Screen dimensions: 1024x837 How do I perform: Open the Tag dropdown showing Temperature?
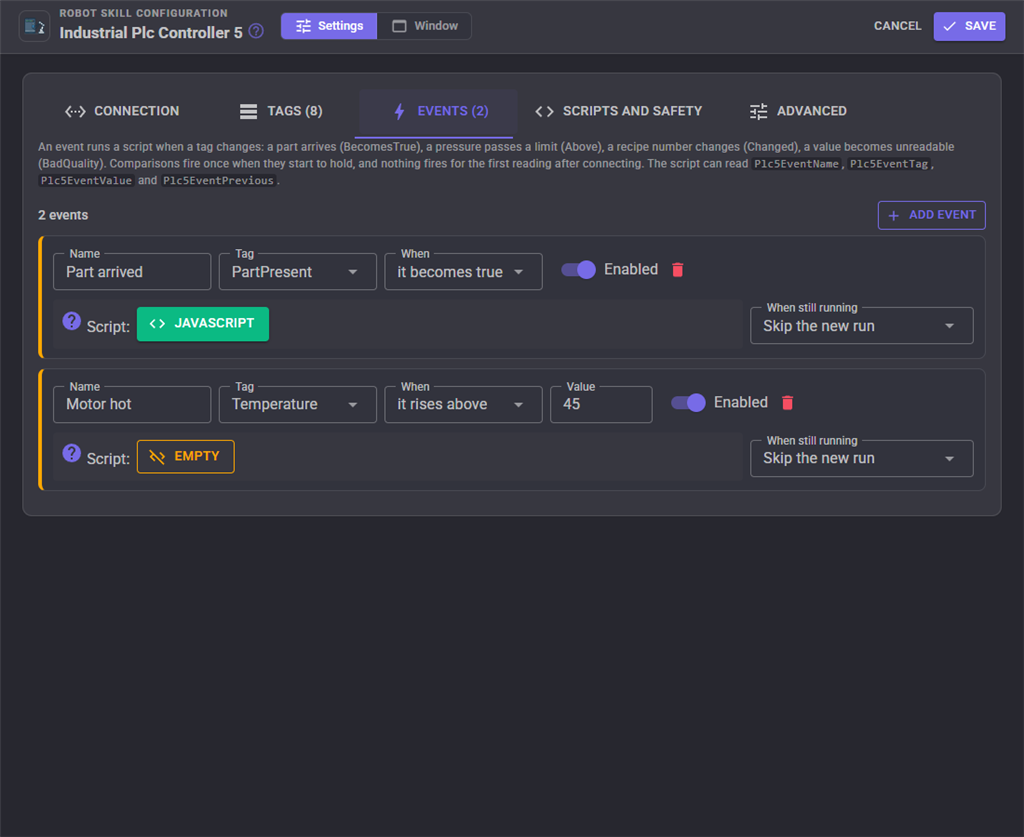point(298,404)
